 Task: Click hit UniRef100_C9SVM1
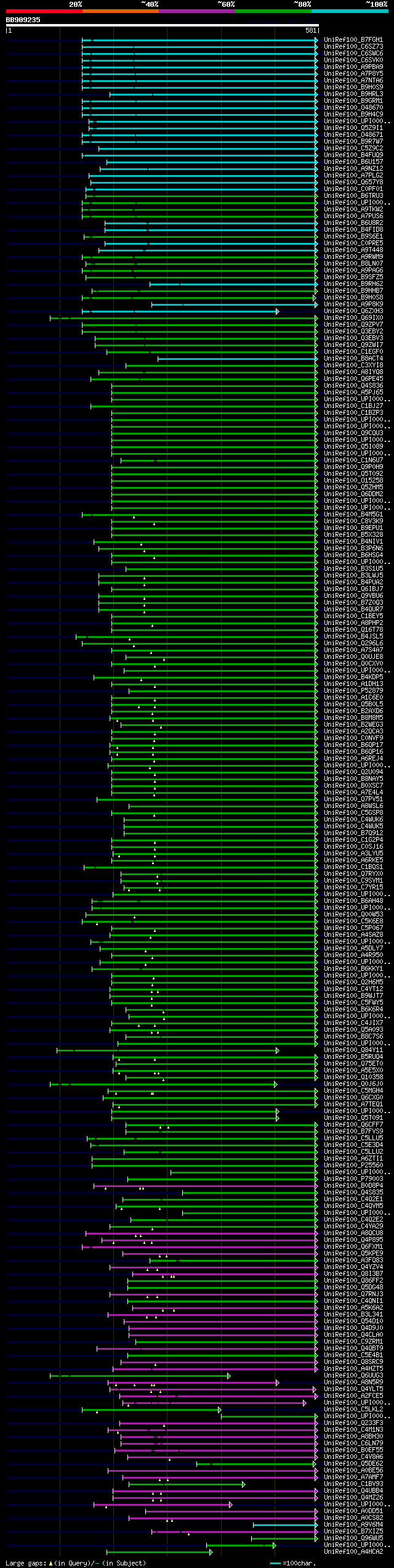point(353,881)
